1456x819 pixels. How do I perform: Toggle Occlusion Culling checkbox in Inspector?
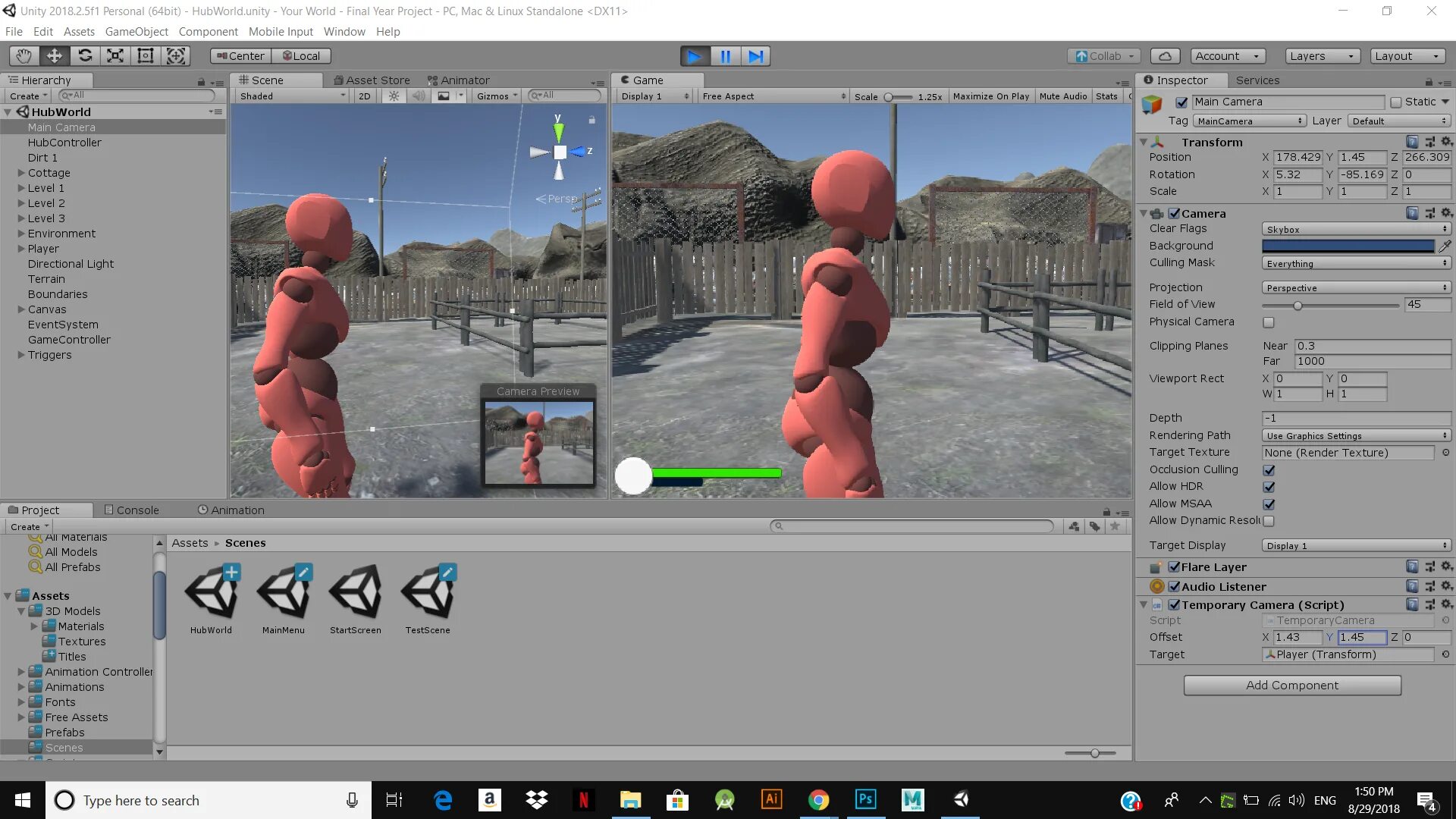[x=1268, y=469]
